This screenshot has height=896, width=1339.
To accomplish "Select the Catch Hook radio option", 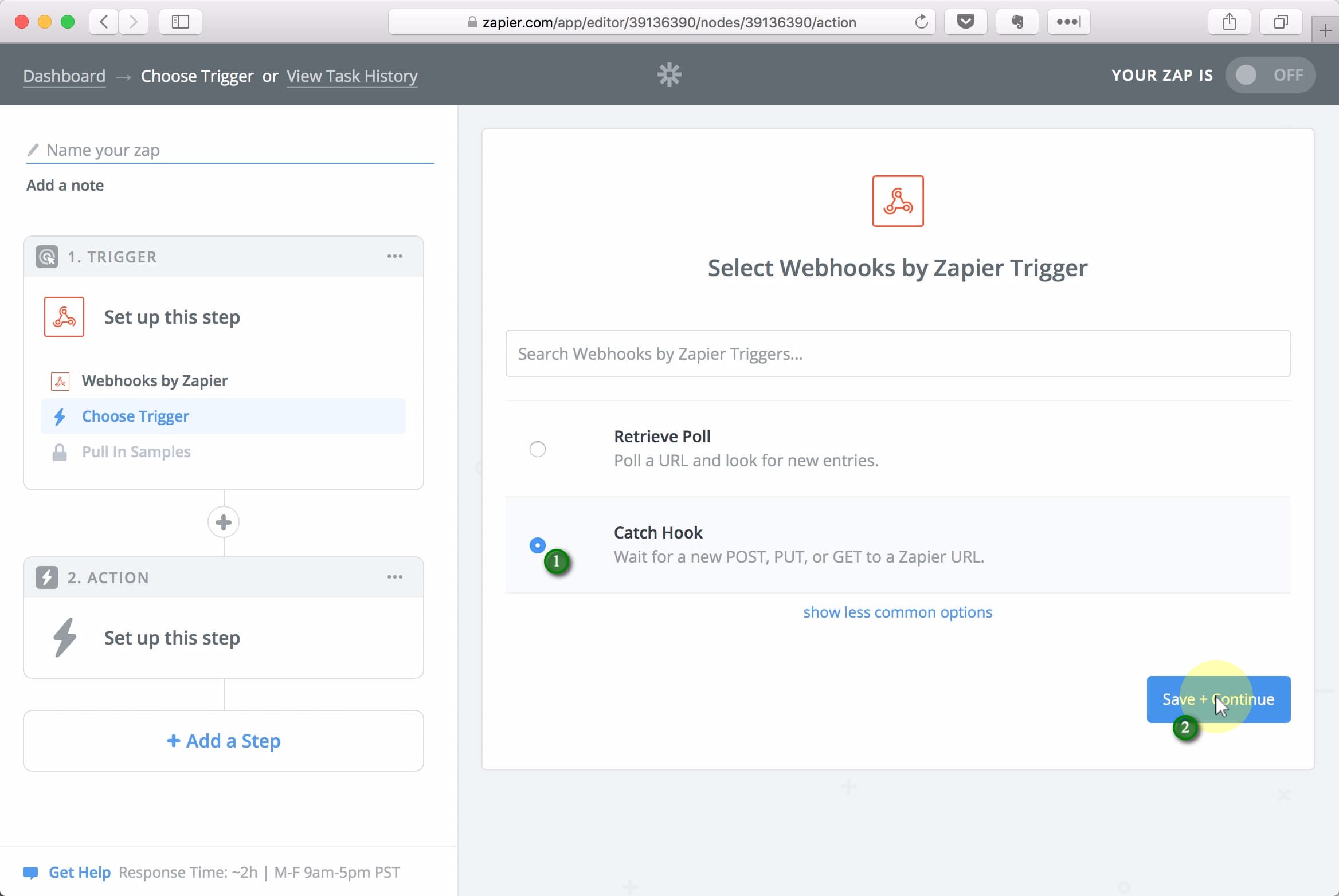I will tap(537, 545).
